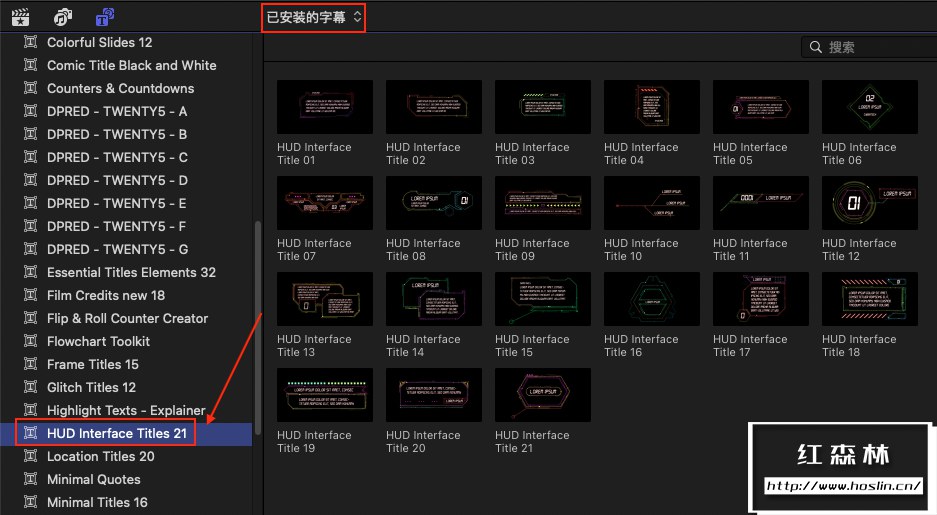Select DPRED - TWENTY5 - F category
Viewport: 937px width, 515px height.
[117, 226]
